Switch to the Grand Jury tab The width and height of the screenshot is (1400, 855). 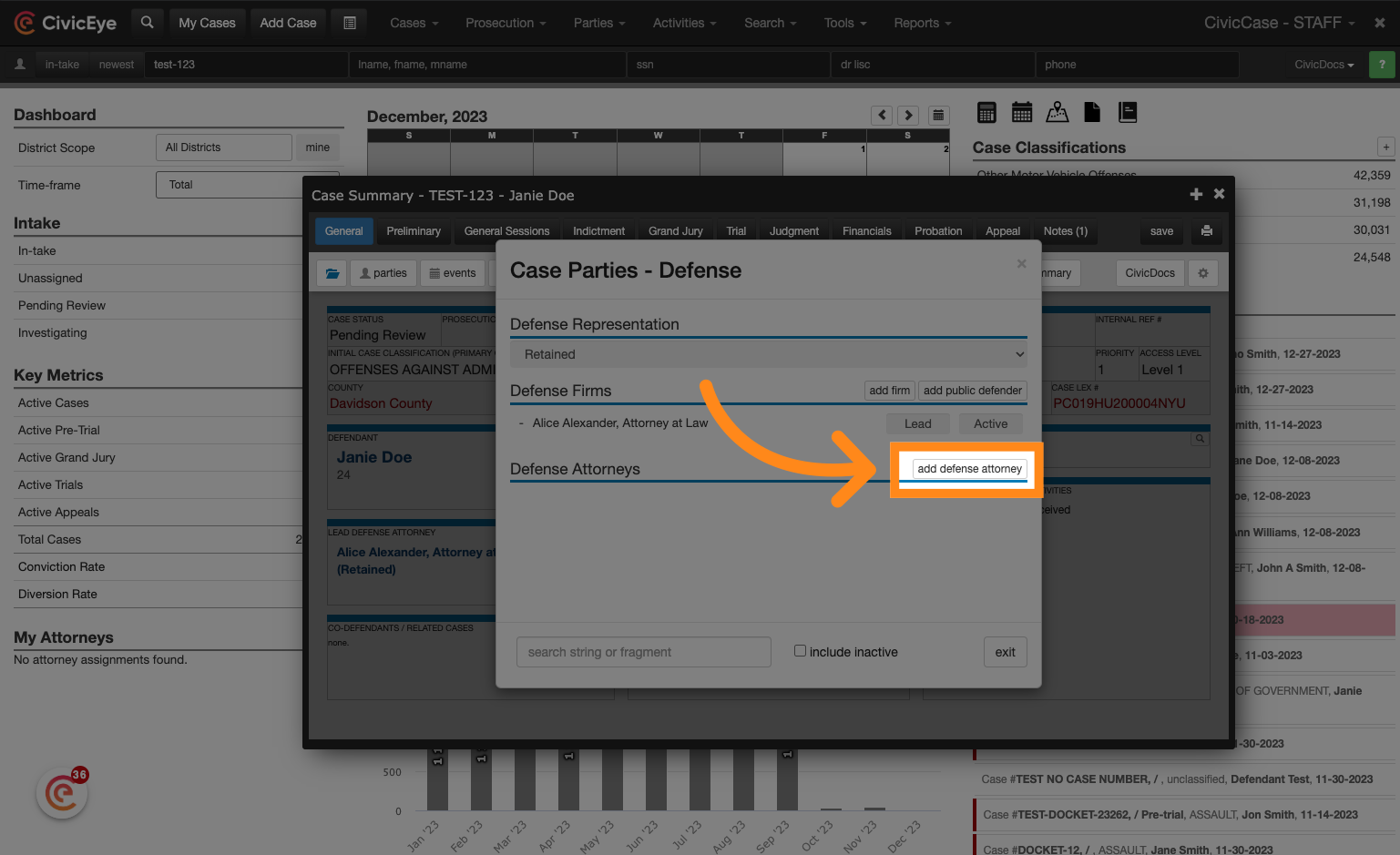pyautogui.click(x=675, y=231)
